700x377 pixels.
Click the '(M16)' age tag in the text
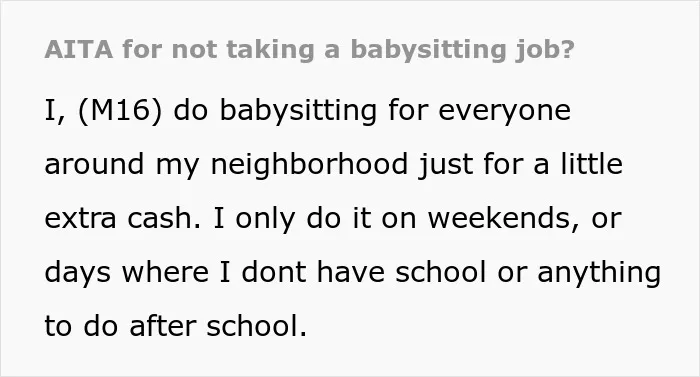coord(120,110)
